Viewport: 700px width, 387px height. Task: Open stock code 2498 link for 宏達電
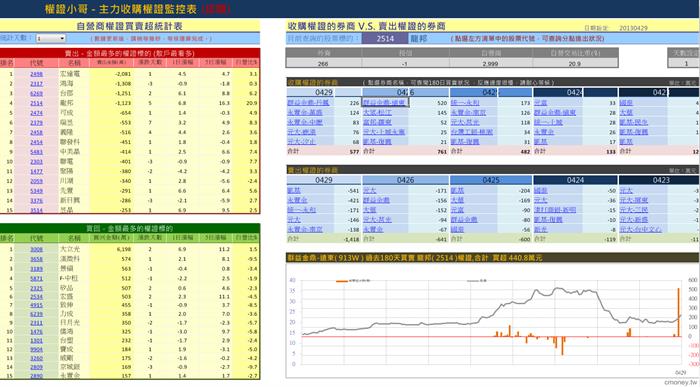click(37, 74)
